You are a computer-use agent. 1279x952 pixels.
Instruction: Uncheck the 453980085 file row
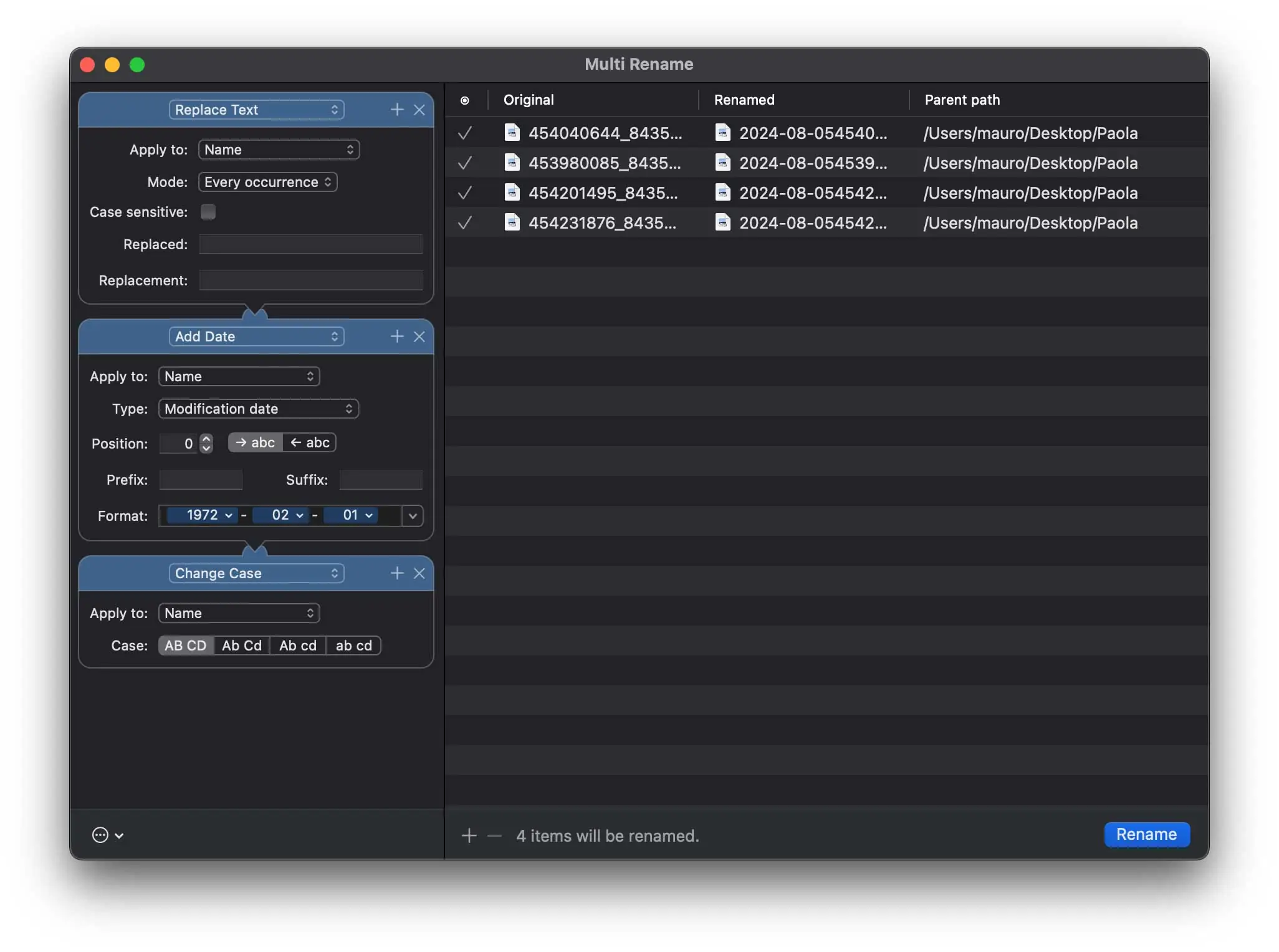tap(464, 163)
